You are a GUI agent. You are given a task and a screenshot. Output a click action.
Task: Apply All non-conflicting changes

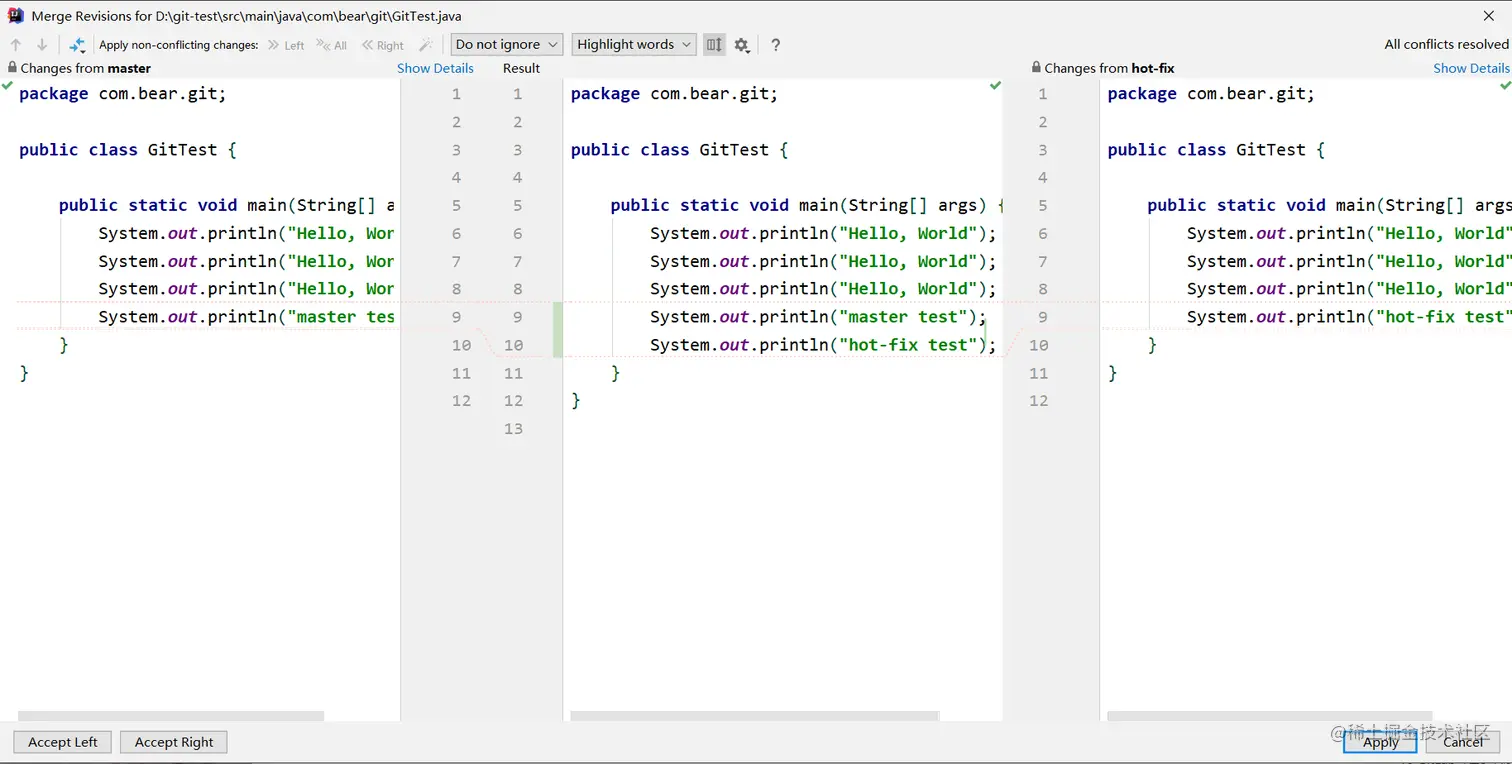tap(332, 45)
